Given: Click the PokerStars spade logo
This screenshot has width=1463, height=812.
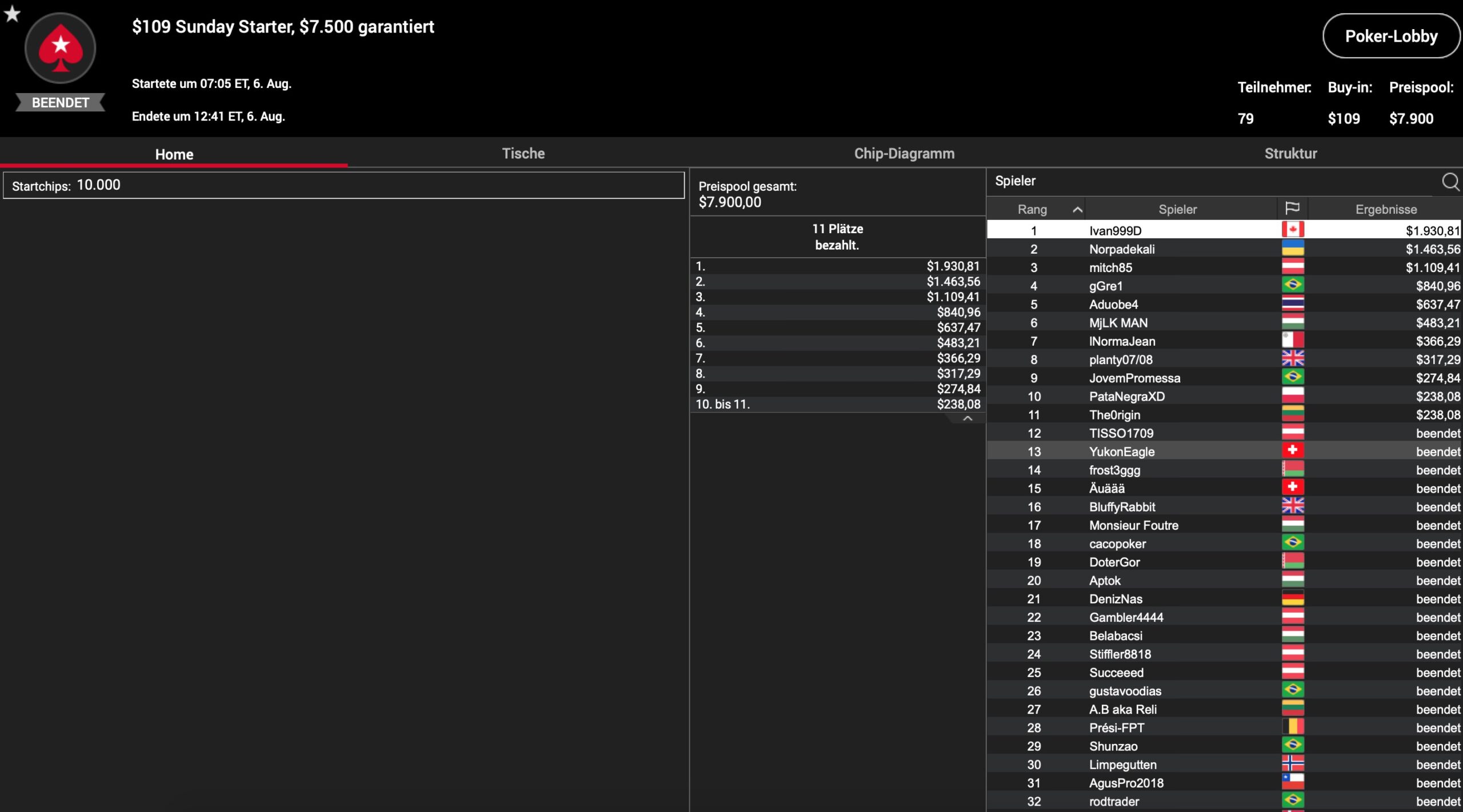Looking at the screenshot, I should click(x=60, y=49).
